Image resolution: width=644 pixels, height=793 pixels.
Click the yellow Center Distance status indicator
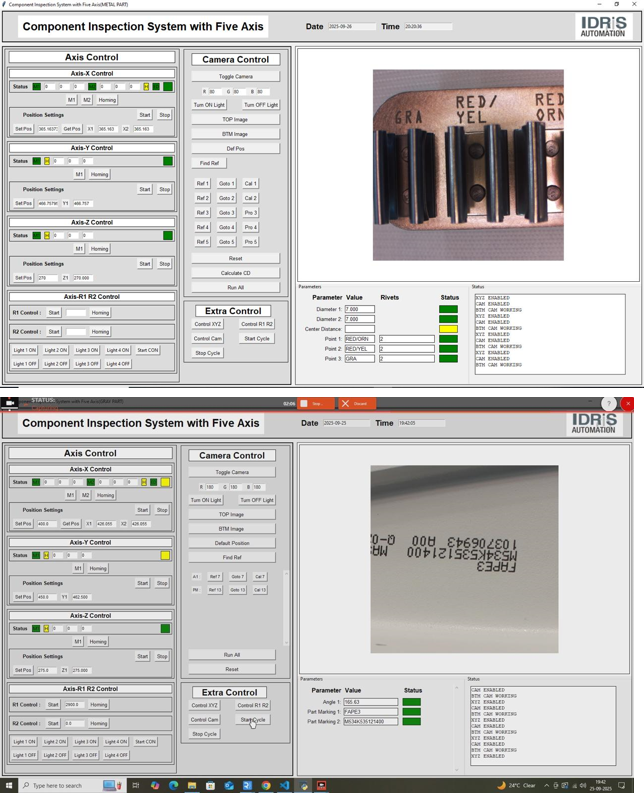(x=448, y=329)
